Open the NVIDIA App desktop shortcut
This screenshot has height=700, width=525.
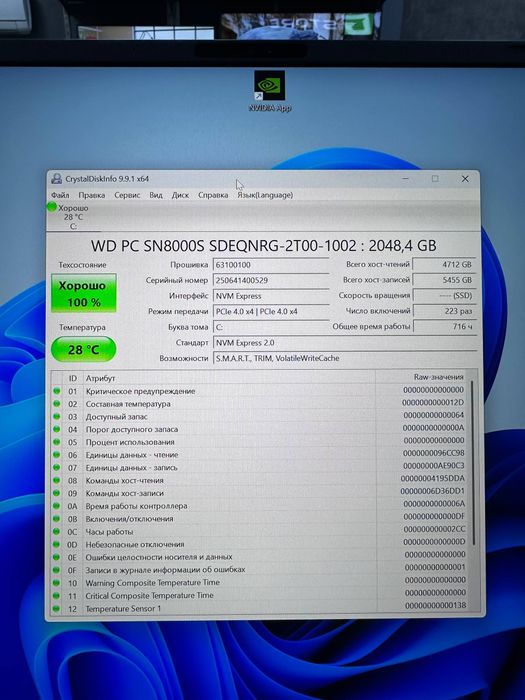point(270,91)
